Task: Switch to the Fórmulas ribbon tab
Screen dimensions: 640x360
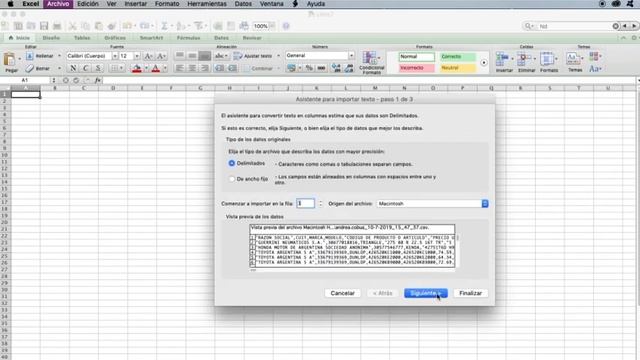Action: click(188, 38)
